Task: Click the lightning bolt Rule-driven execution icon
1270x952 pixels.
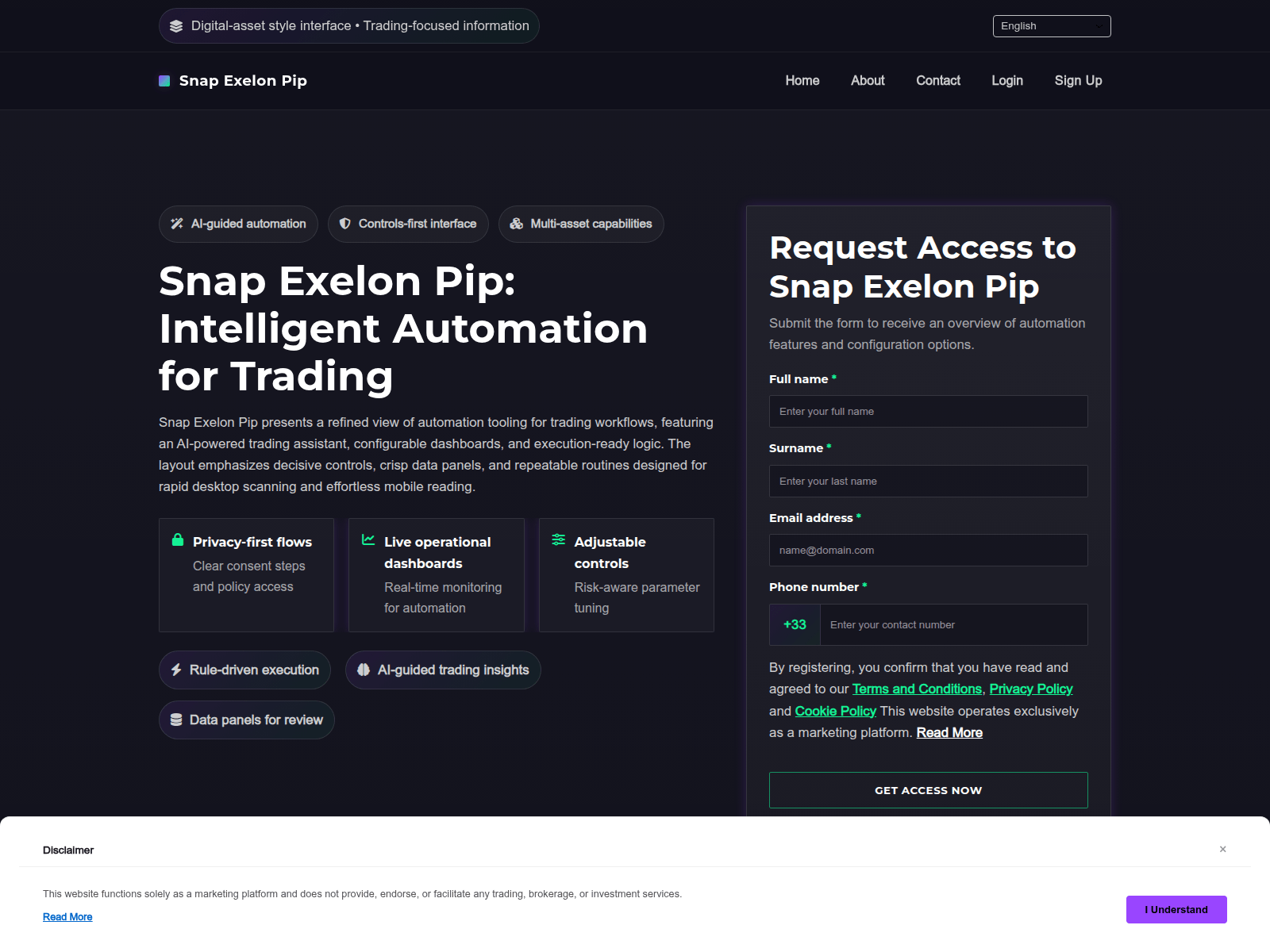Action: tap(176, 670)
